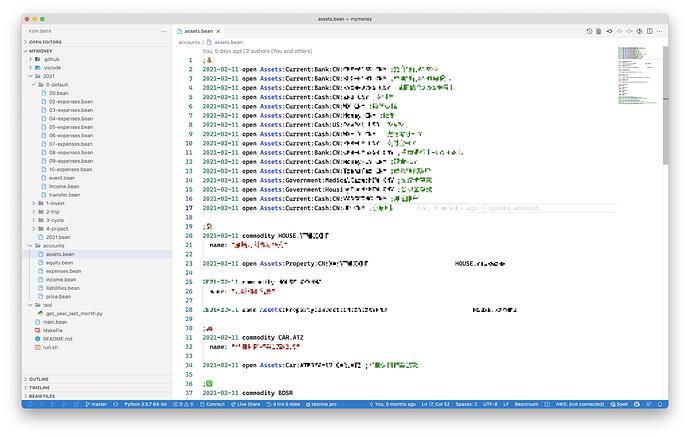The image size is (690, 437).
Task: Close the assets.bean editor tab
Action: (218, 31)
